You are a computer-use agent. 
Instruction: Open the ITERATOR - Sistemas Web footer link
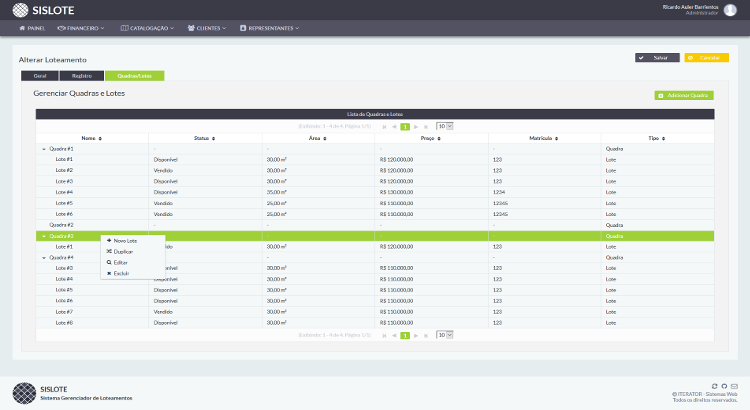tap(707, 394)
